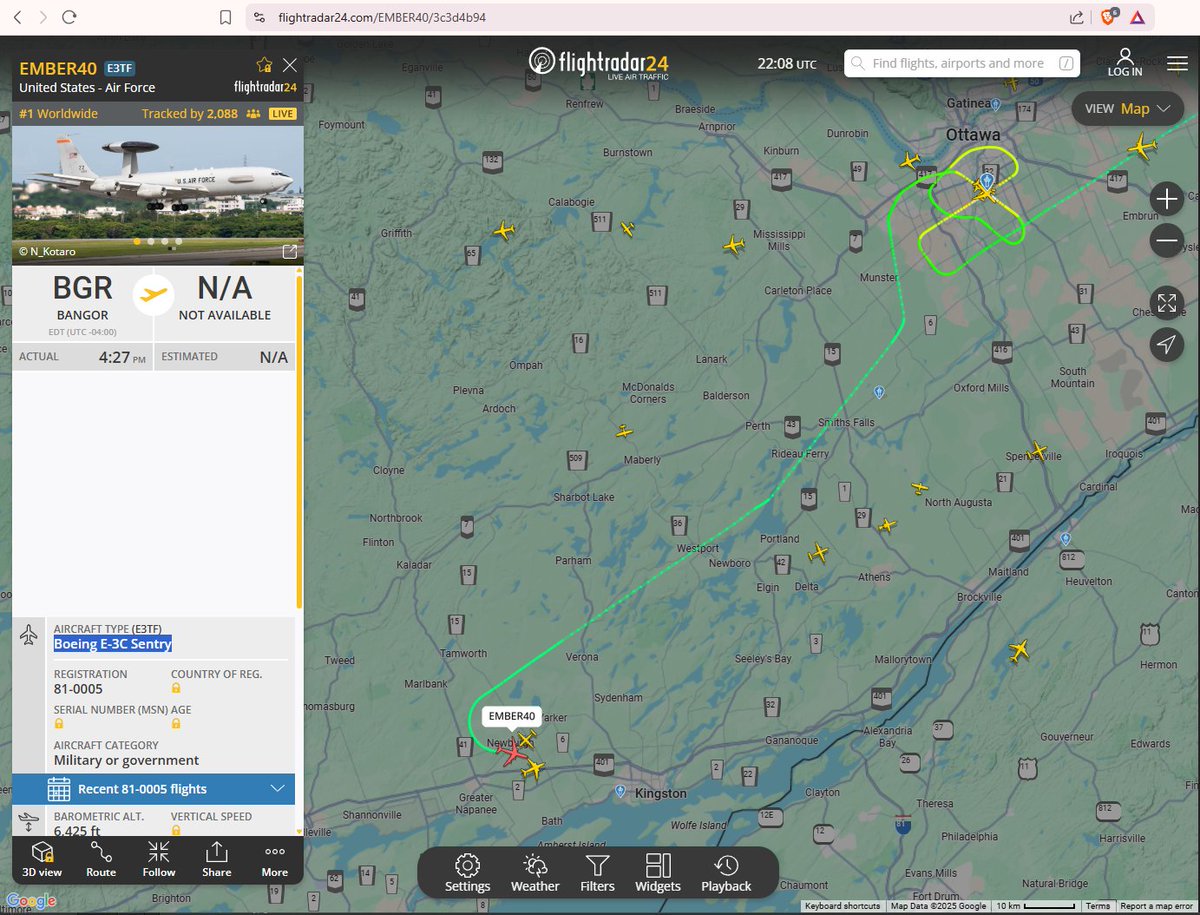Click the browser back arrow
This screenshot has width=1200, height=915.
(18, 17)
